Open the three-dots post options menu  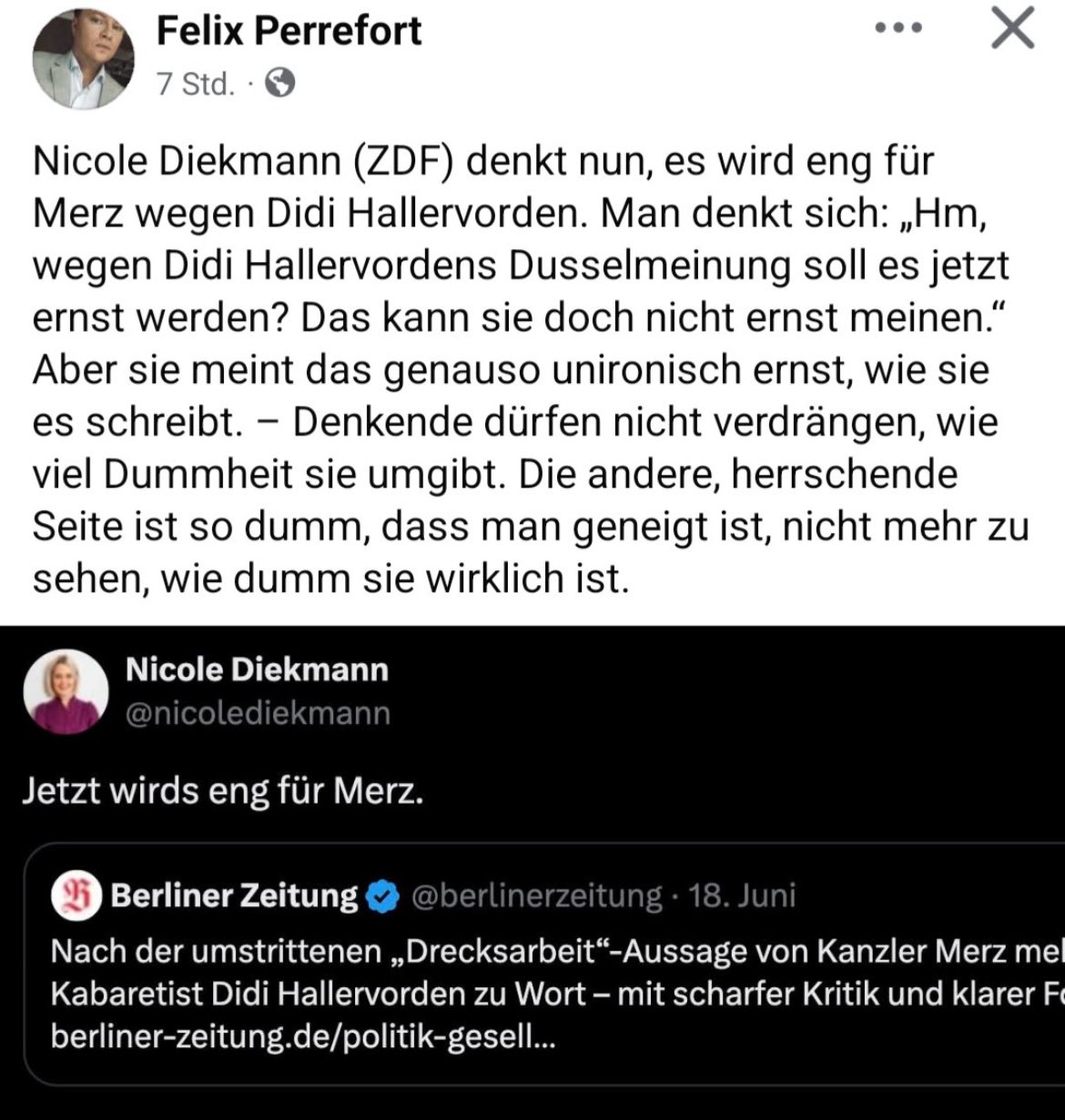898,28
